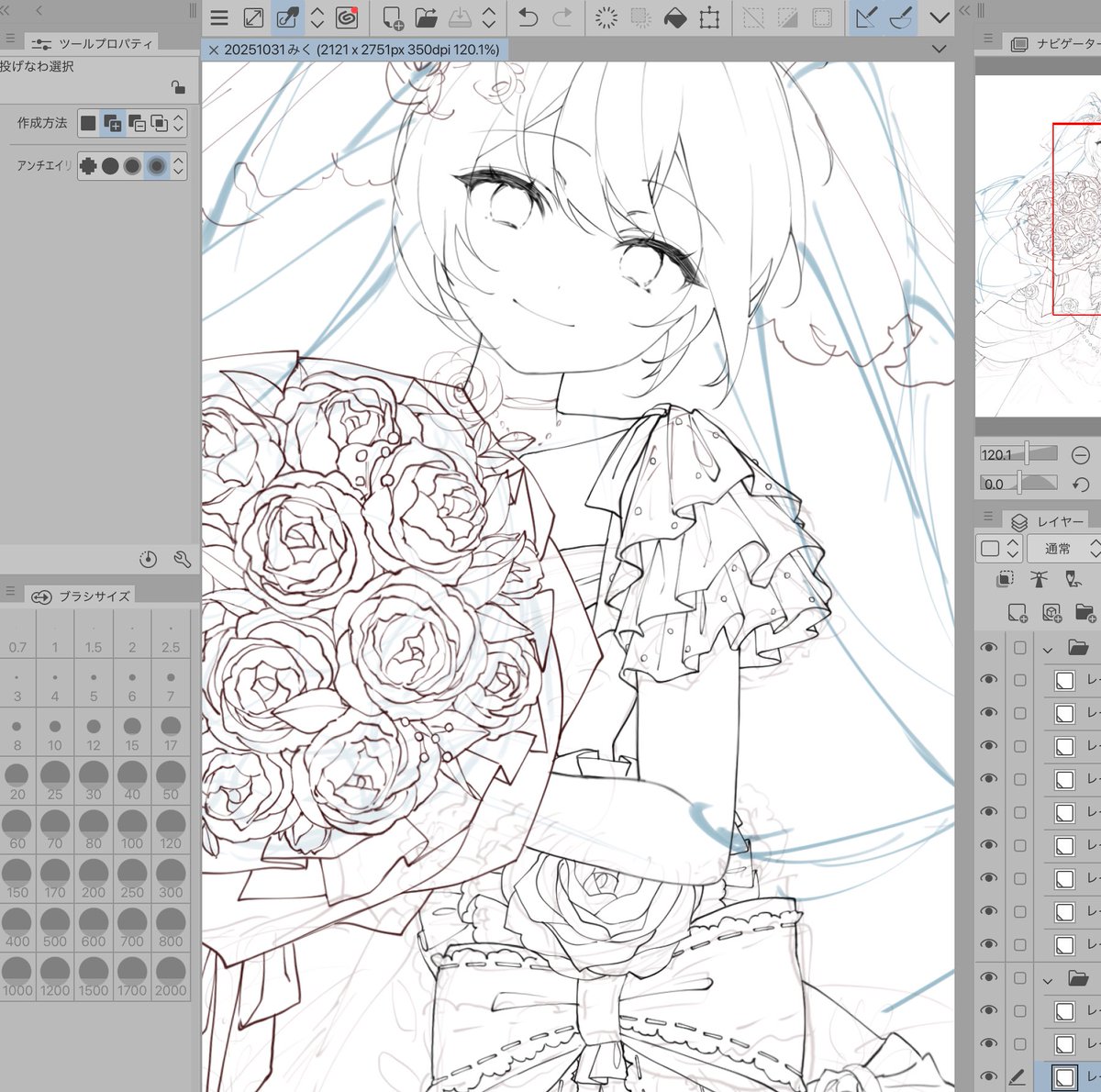Reset tool properties to initial settings
Viewport: 1101px width, 1092px height.
(x=149, y=559)
